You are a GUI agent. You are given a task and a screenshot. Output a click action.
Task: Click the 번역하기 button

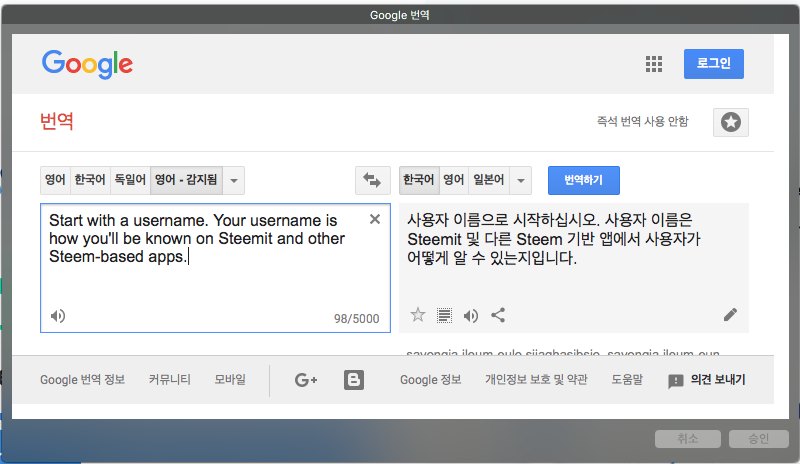point(584,180)
